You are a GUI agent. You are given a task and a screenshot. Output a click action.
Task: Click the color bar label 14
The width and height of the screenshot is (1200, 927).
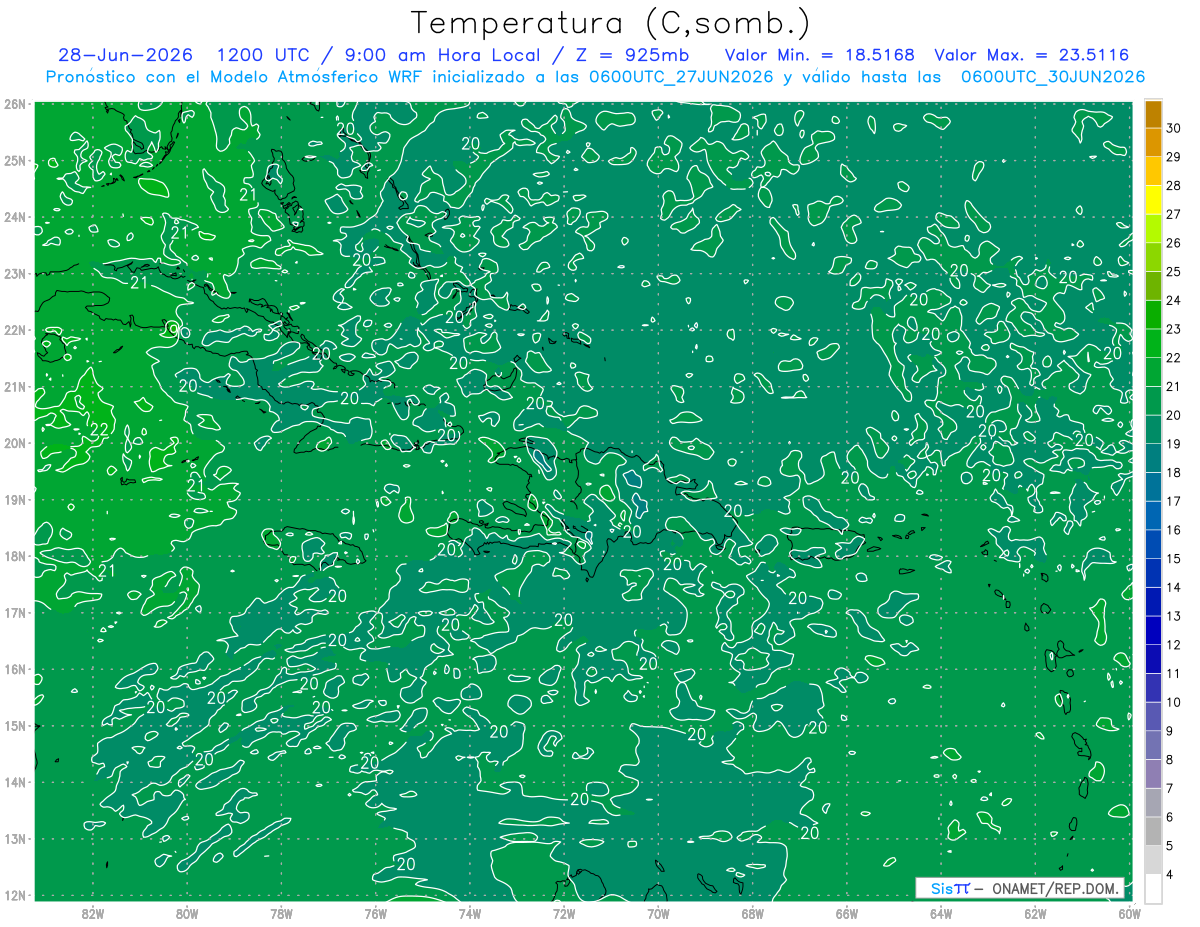(1174, 587)
